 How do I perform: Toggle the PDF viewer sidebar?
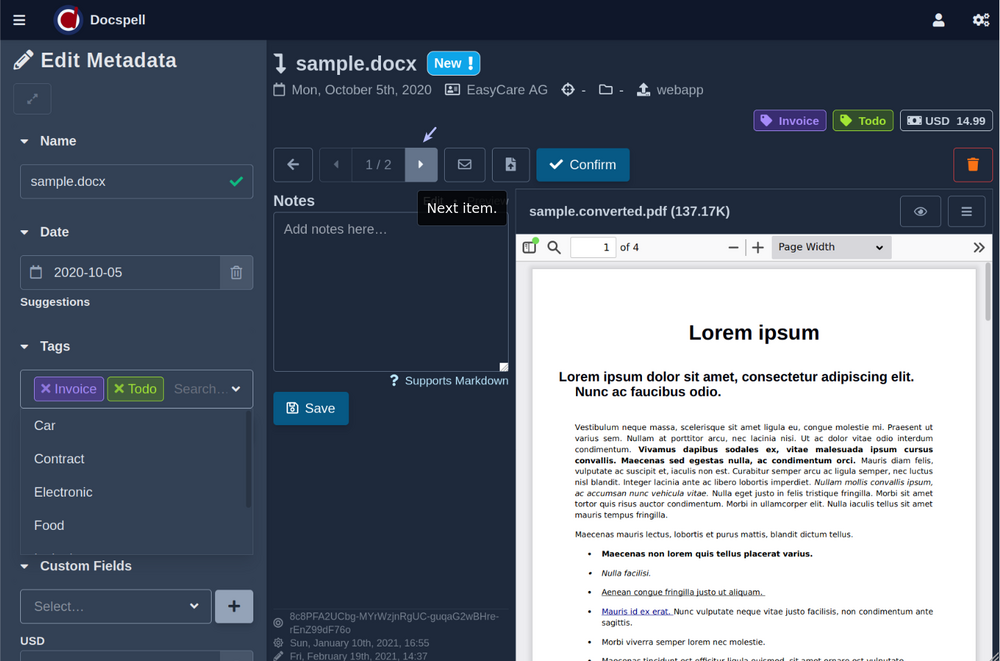click(530, 247)
